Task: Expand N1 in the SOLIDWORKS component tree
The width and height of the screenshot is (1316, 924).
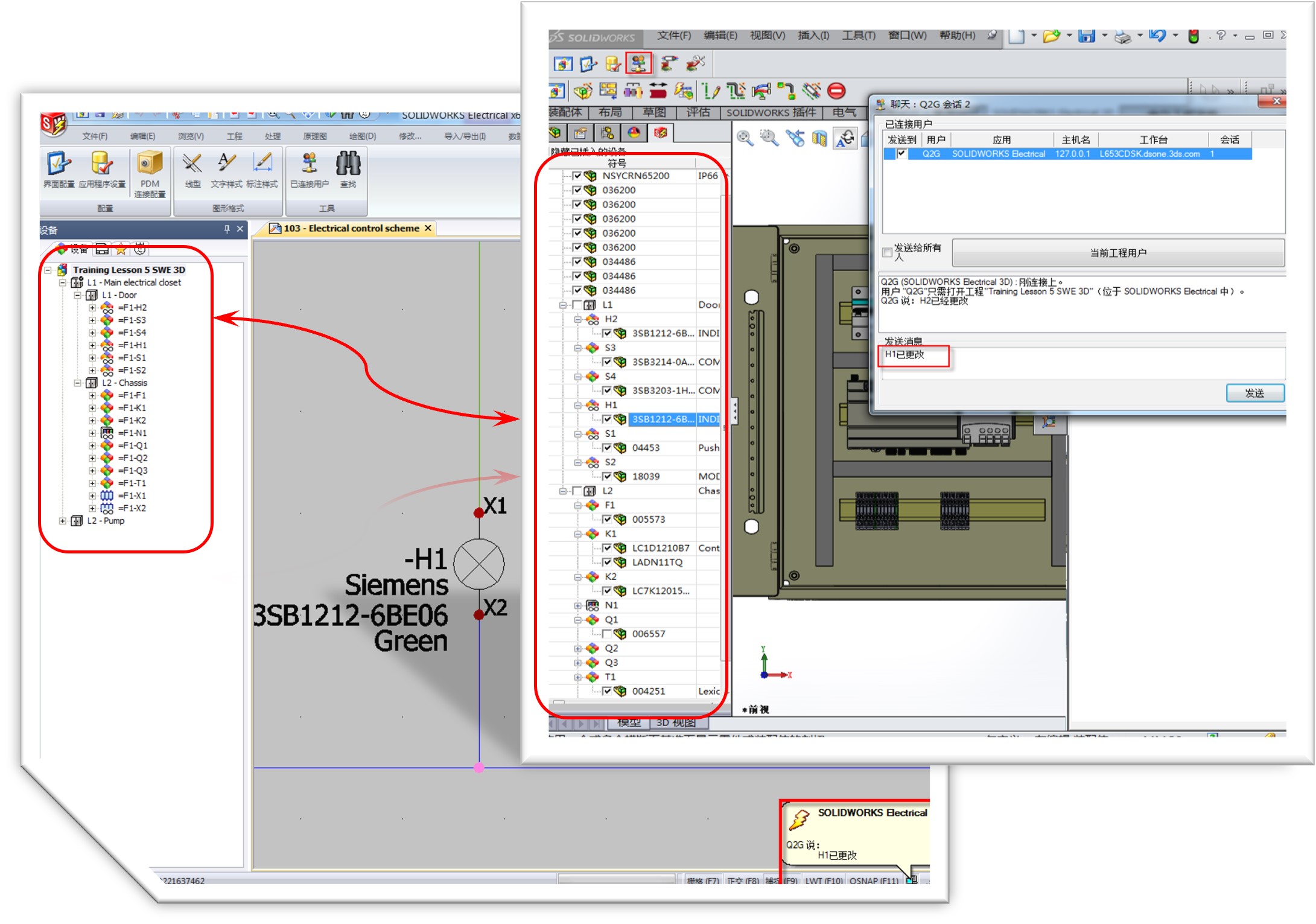Action: [x=577, y=605]
